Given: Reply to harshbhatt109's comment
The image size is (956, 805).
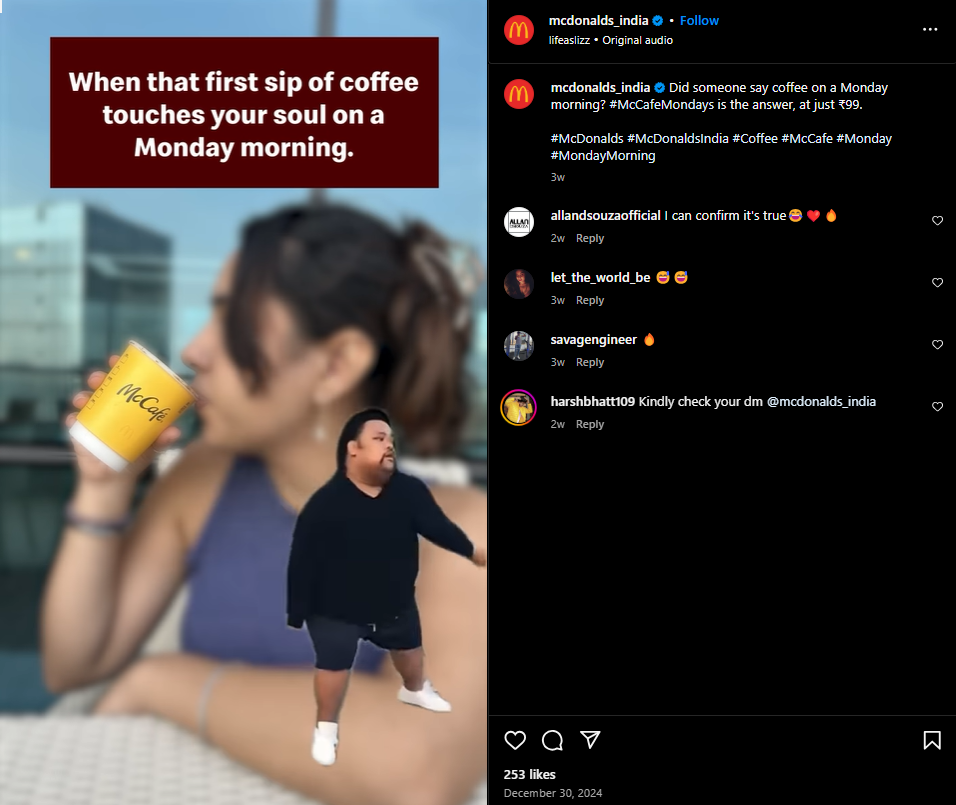Looking at the screenshot, I should [590, 424].
